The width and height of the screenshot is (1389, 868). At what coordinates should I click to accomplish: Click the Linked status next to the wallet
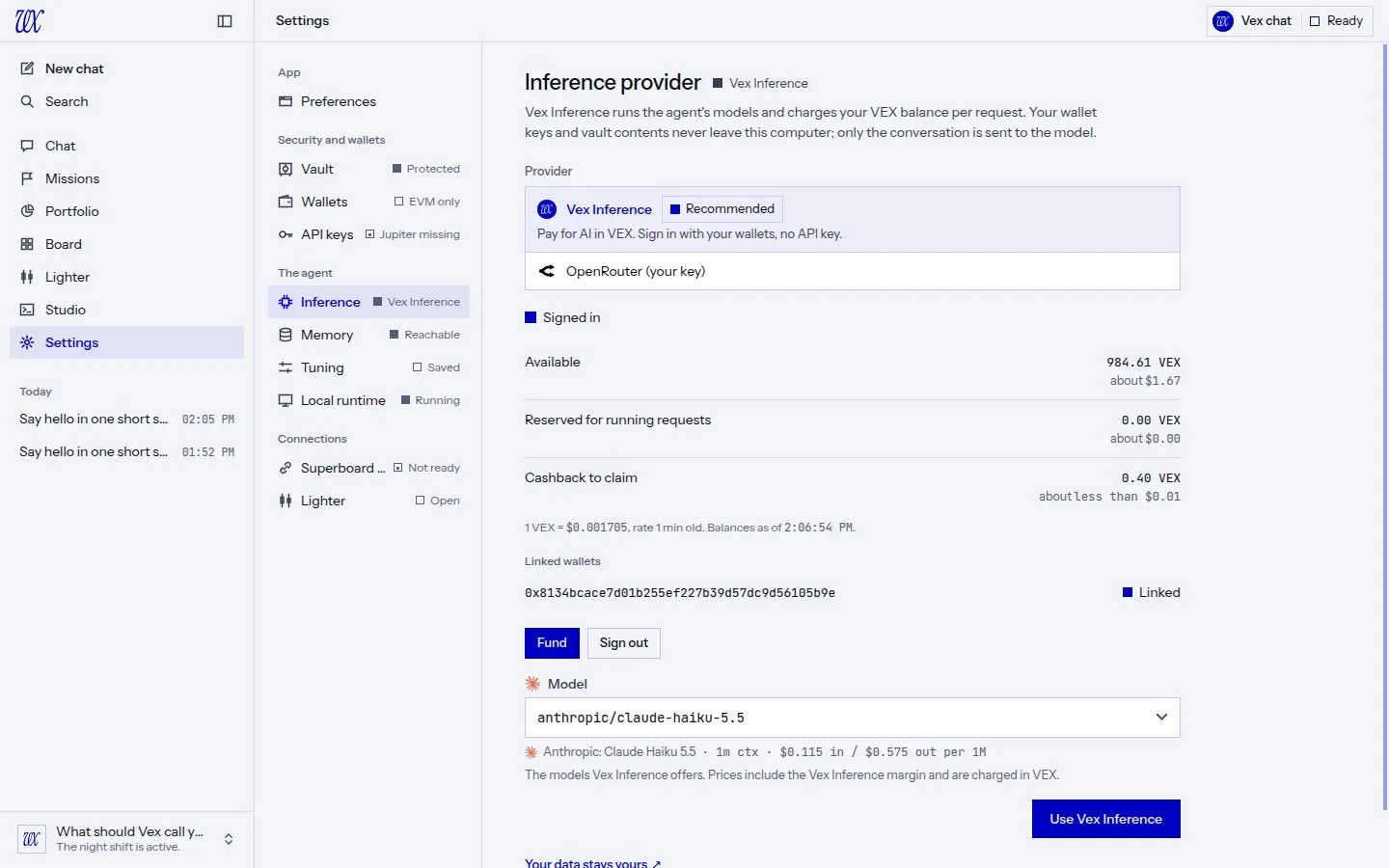[x=1152, y=593]
